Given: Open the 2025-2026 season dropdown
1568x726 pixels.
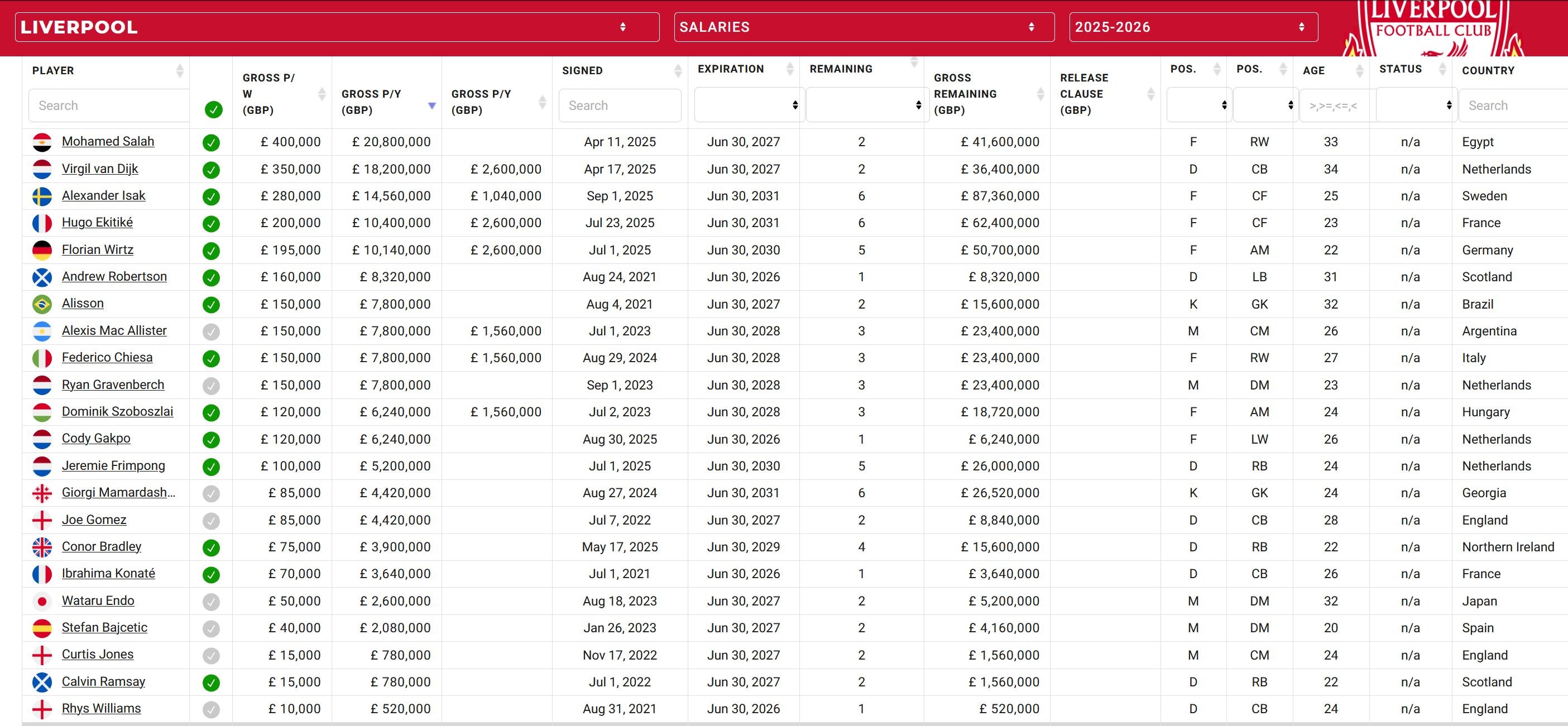Looking at the screenshot, I should coord(1192,27).
